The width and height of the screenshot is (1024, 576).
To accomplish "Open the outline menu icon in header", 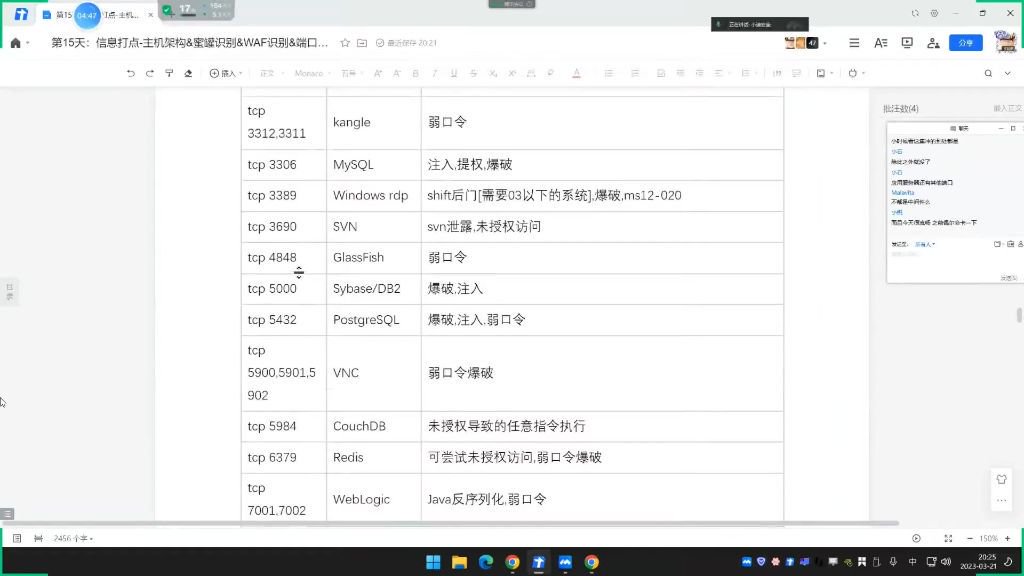I will (854, 43).
